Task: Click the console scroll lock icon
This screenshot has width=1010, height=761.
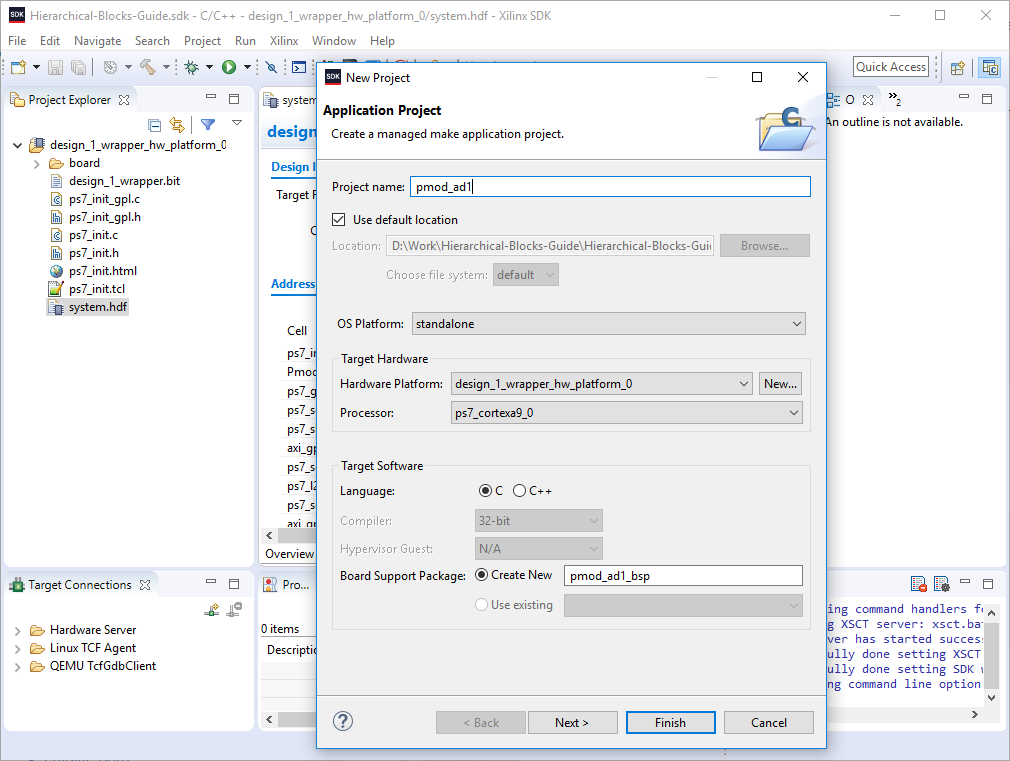Action: 941,584
